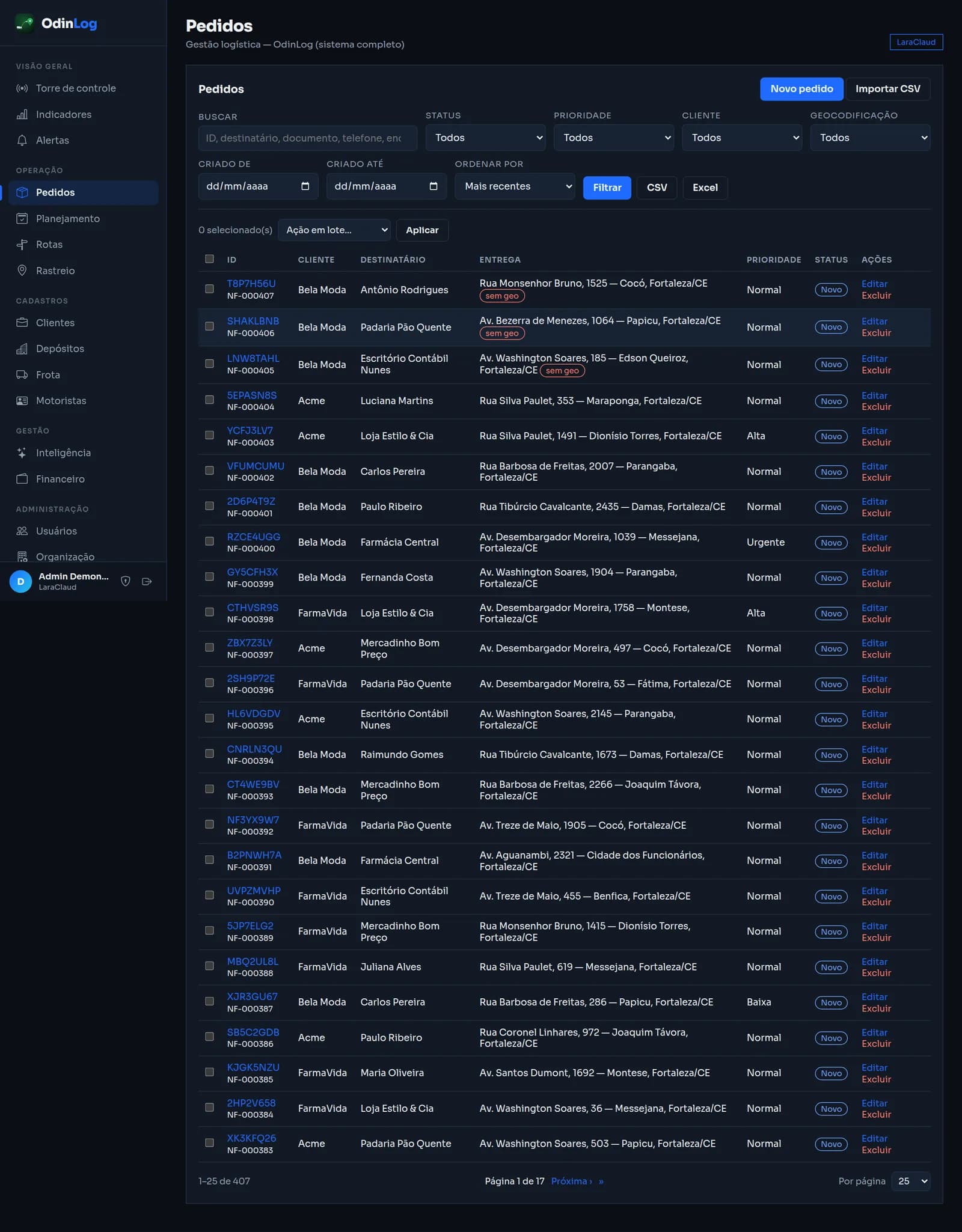Tick the checkbox for order T8P7H56U
Image resolution: width=962 pixels, height=1232 pixels.
coord(209,289)
